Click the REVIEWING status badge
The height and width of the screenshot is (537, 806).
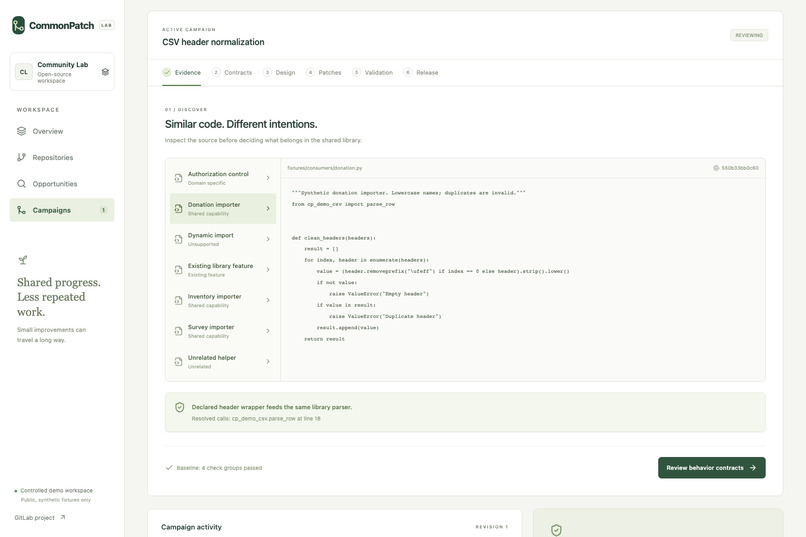pos(749,35)
